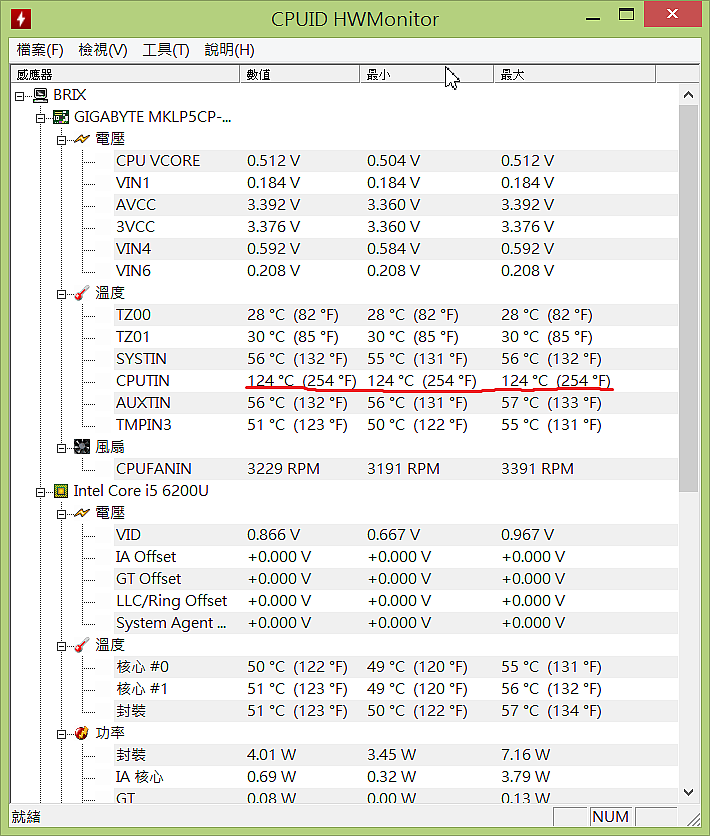Screen dimensions: 710x836
Task: Collapse the BRIX root node
Action: tap(20, 96)
